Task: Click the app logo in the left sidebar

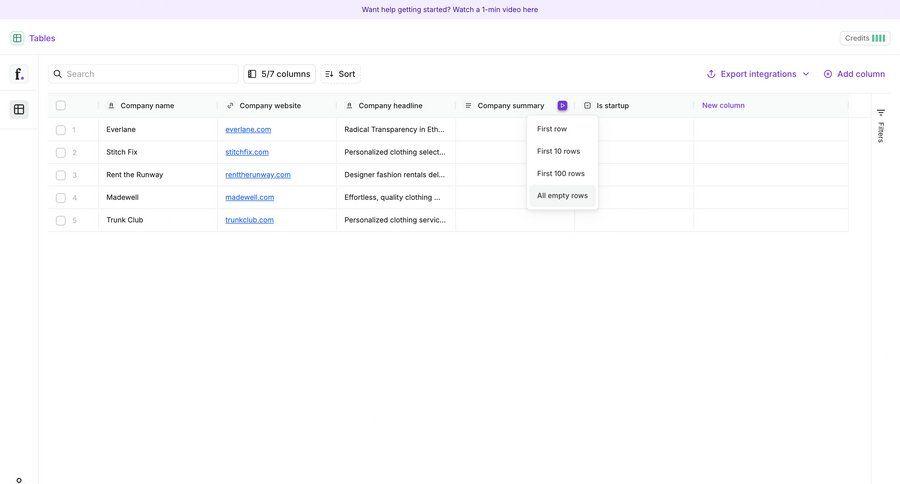Action: [19, 74]
